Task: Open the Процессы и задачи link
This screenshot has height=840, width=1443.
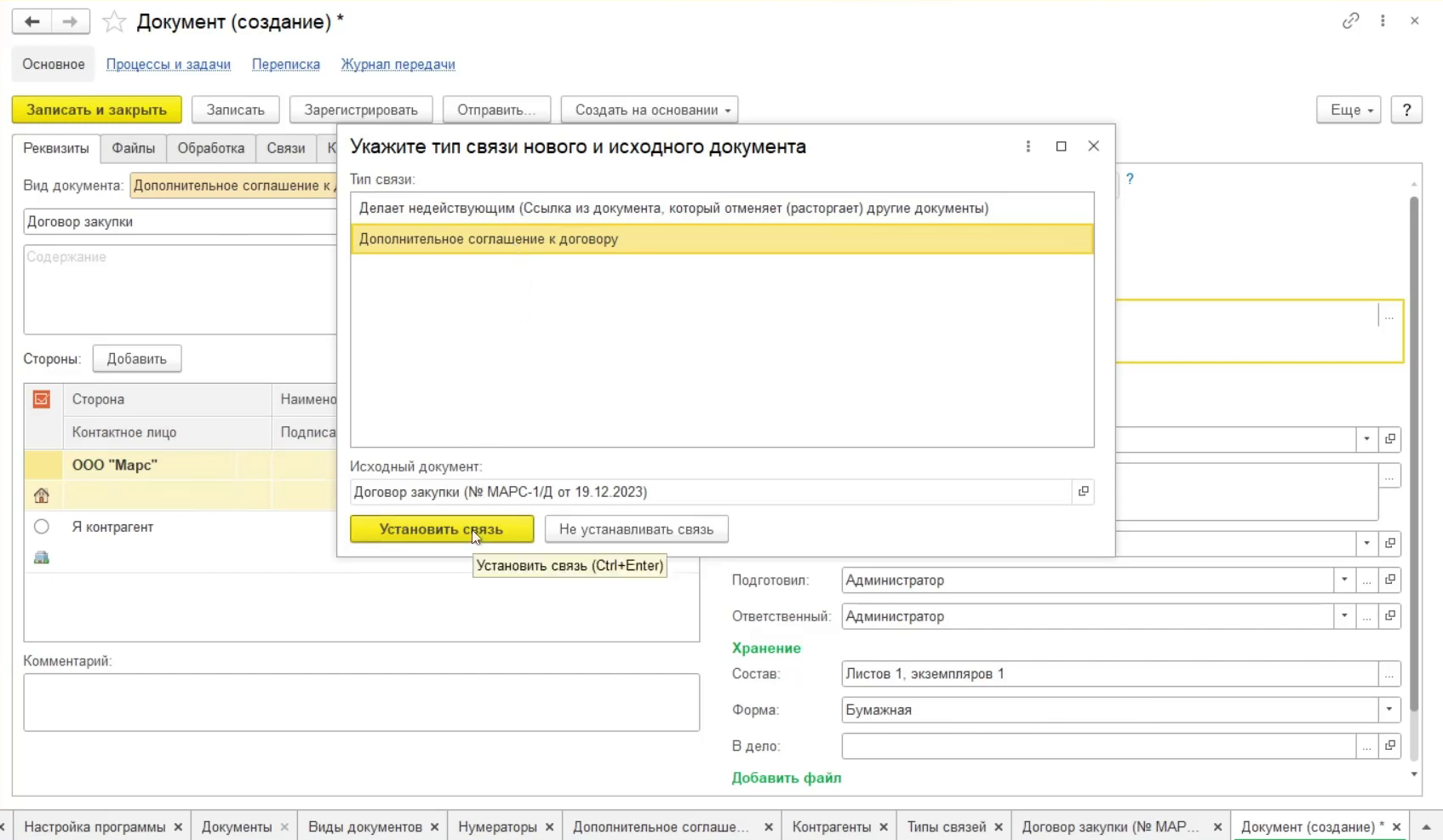Action: (169, 65)
